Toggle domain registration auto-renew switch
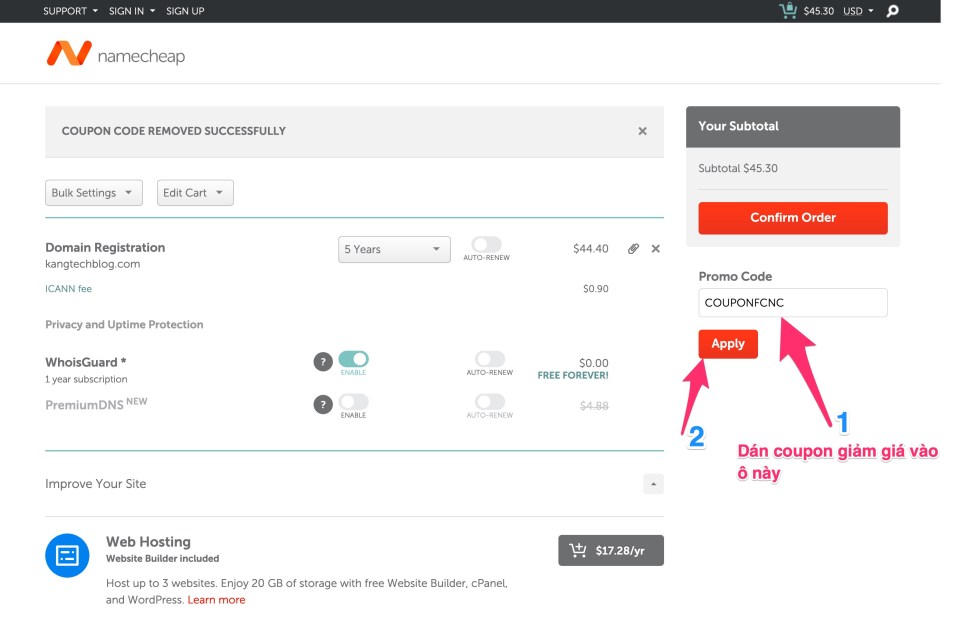The width and height of the screenshot is (960, 618). pos(487,245)
